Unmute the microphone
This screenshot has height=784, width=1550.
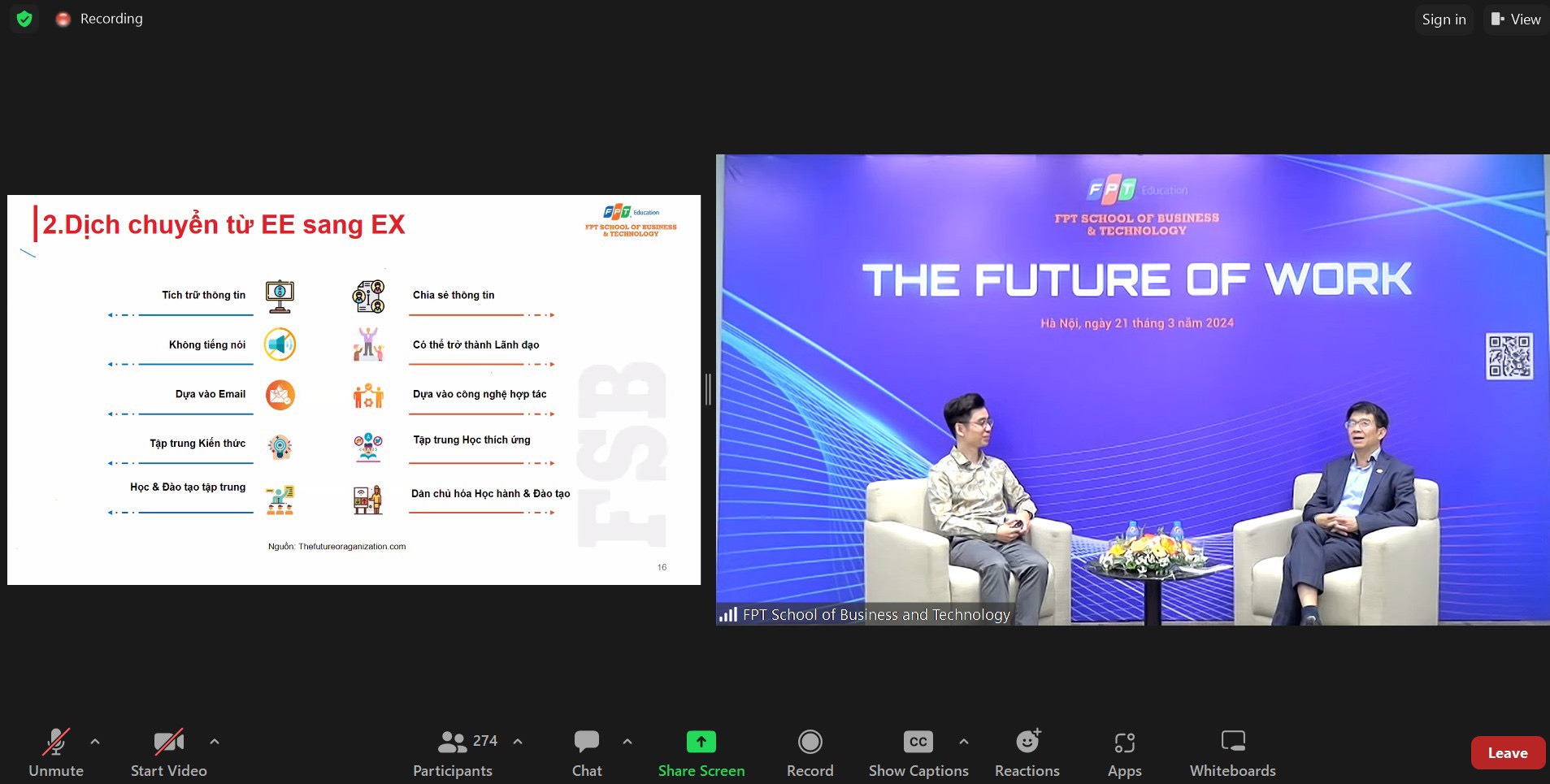(56, 753)
